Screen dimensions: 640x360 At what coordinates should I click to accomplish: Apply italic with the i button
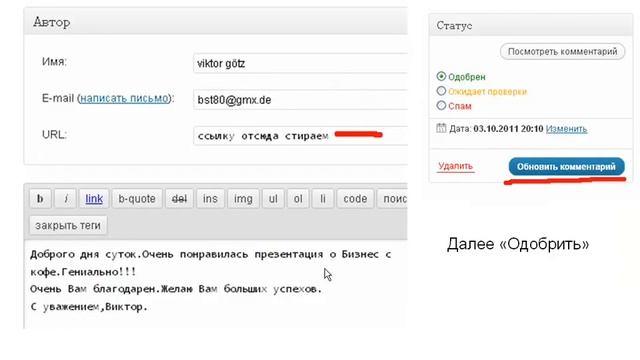click(66, 199)
